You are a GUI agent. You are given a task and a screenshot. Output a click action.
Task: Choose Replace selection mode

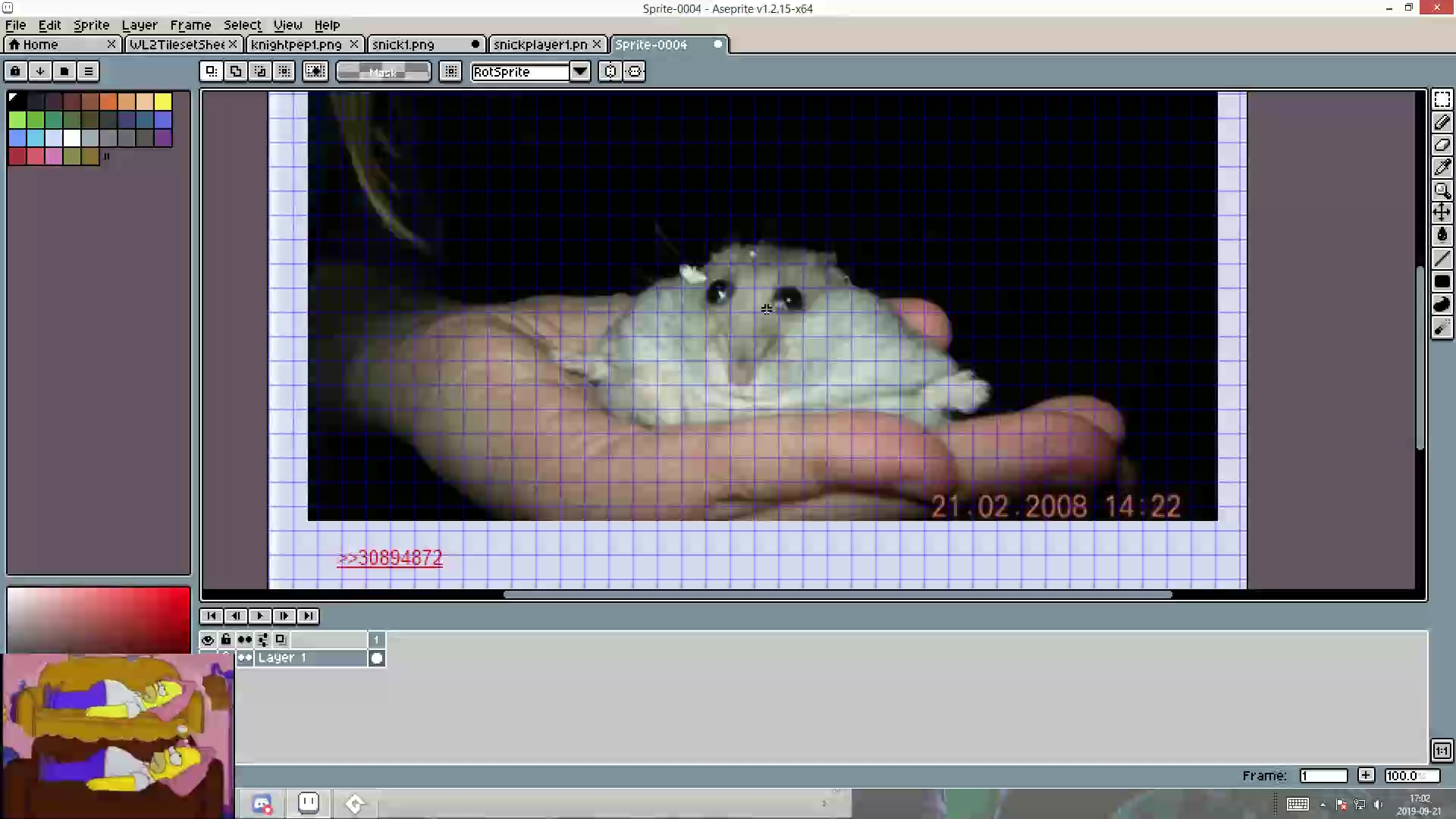pos(211,71)
